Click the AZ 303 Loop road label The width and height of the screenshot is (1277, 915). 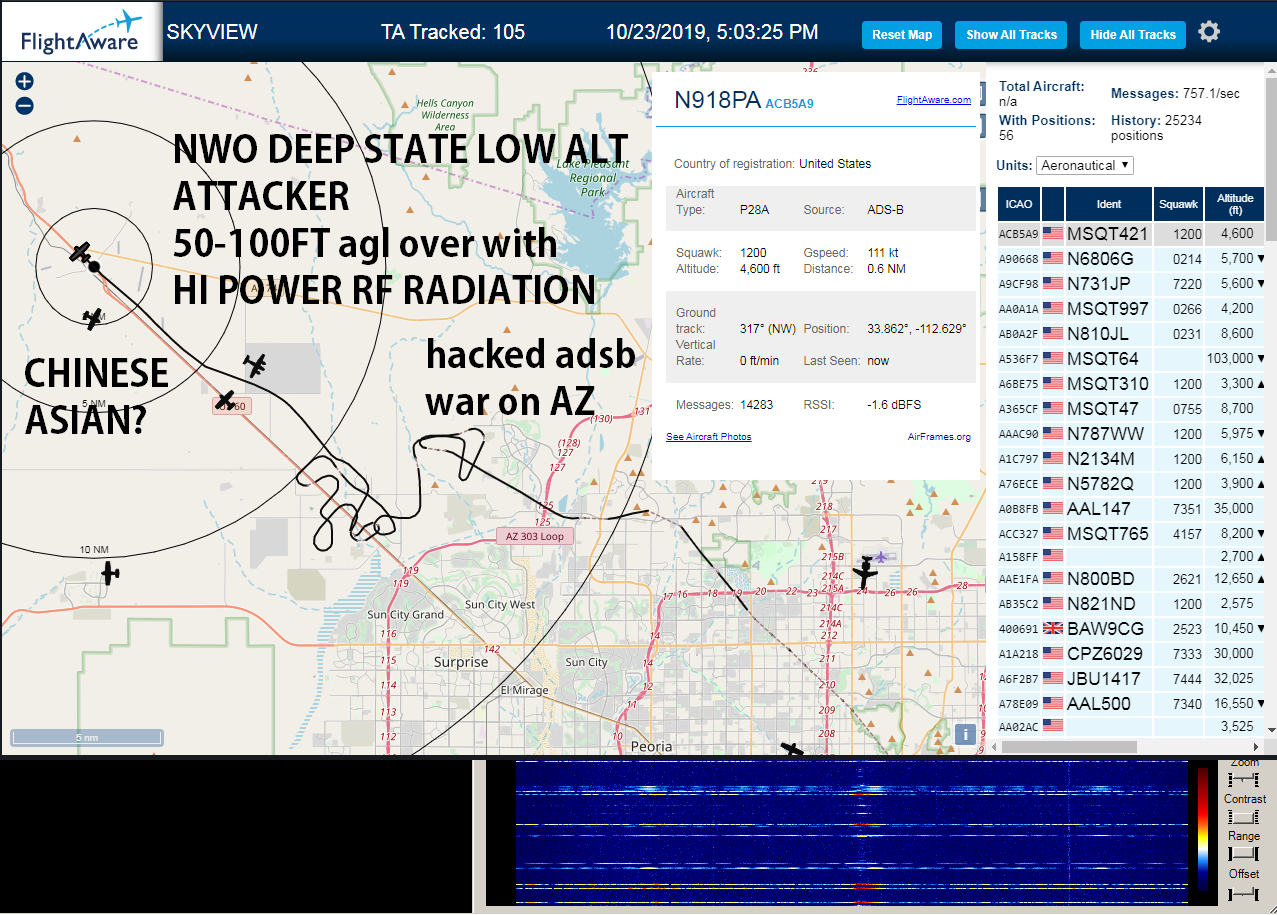click(534, 536)
